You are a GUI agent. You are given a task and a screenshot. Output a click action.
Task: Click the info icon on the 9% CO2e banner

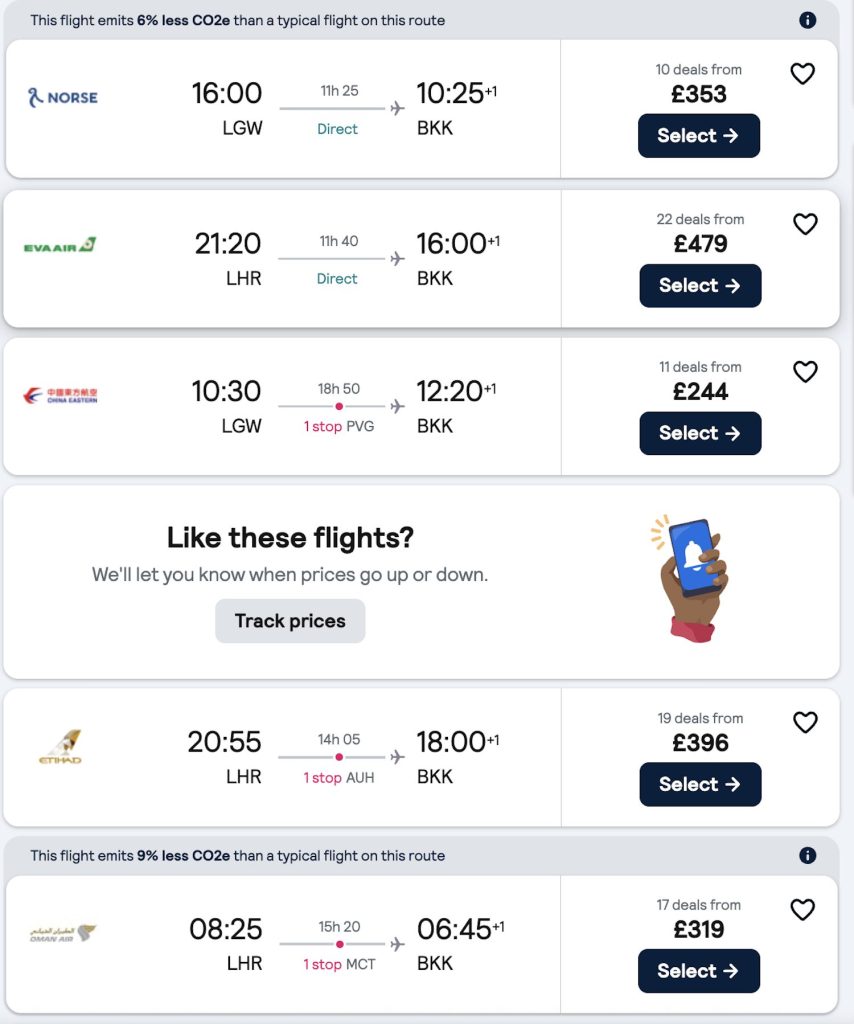[808, 855]
